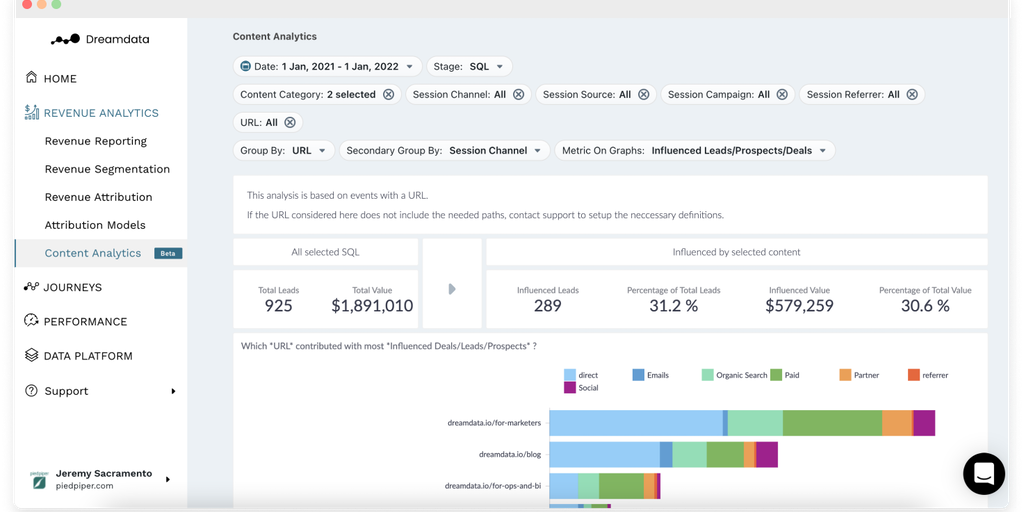
Task: Click the dreamdata.io/for-marketers direct bar segment
Action: (635, 423)
